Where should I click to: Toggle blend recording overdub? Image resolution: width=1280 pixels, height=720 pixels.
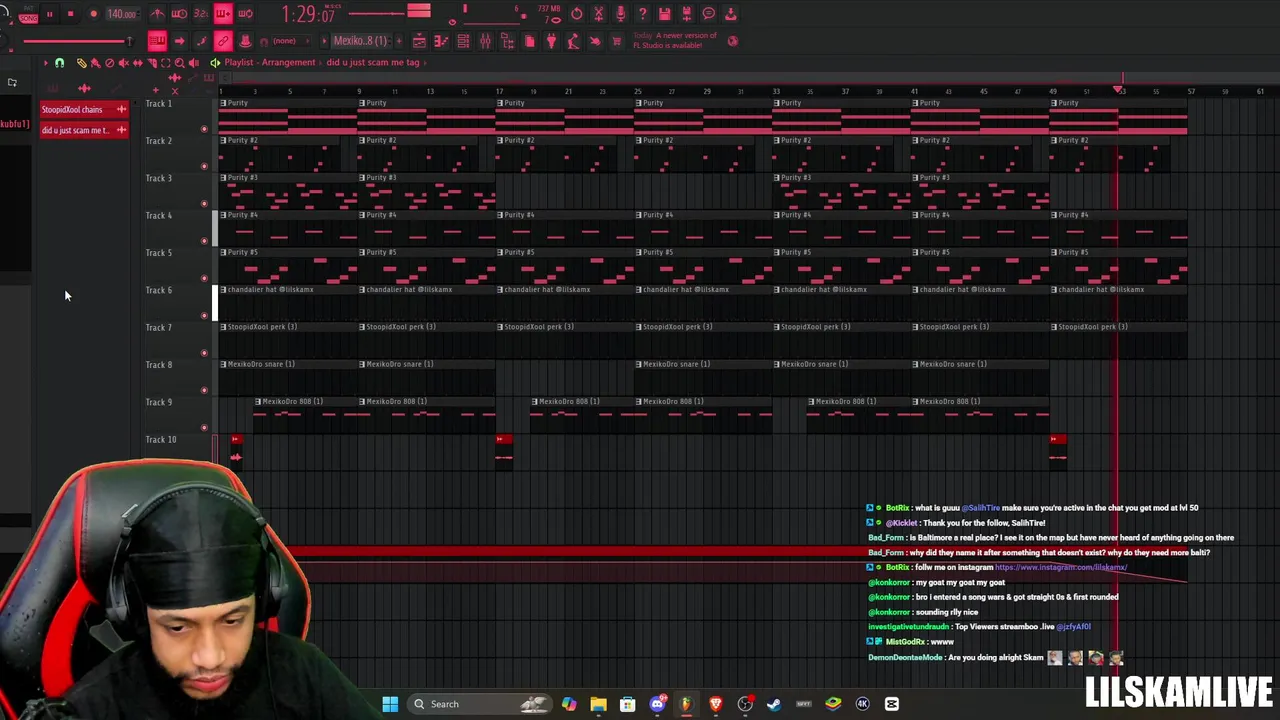223,14
